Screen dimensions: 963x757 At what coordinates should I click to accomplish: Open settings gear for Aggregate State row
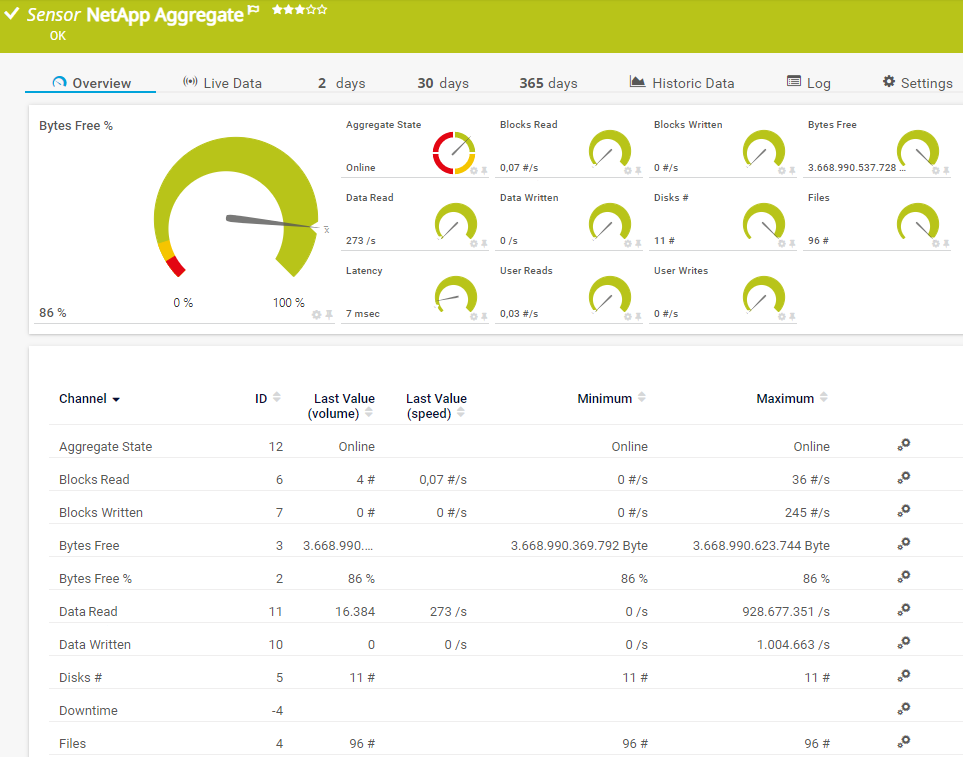[x=903, y=446]
